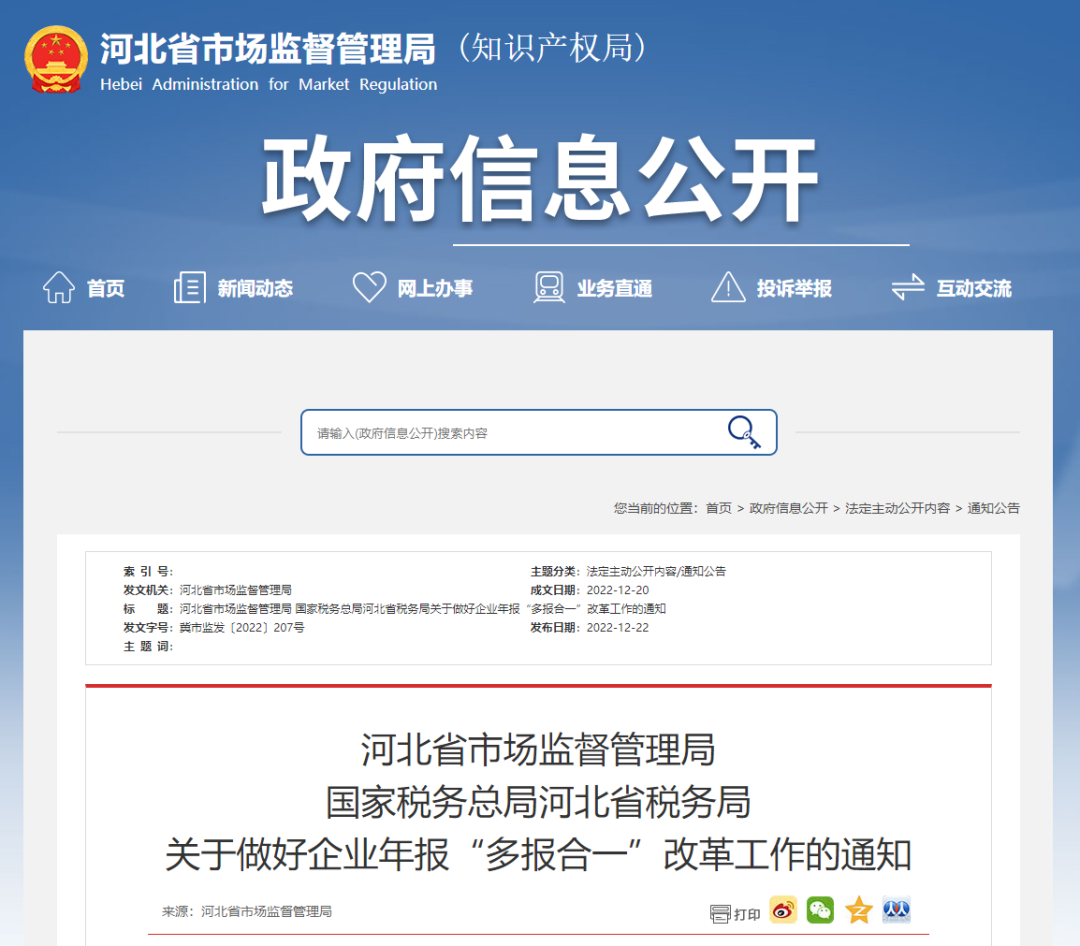Click the heart icon for 网上办事

369,287
